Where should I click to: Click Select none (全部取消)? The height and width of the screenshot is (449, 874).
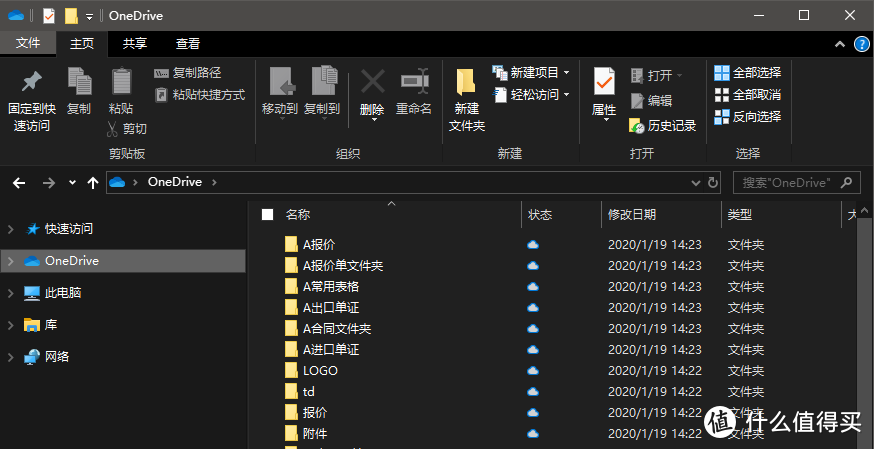pos(747,95)
